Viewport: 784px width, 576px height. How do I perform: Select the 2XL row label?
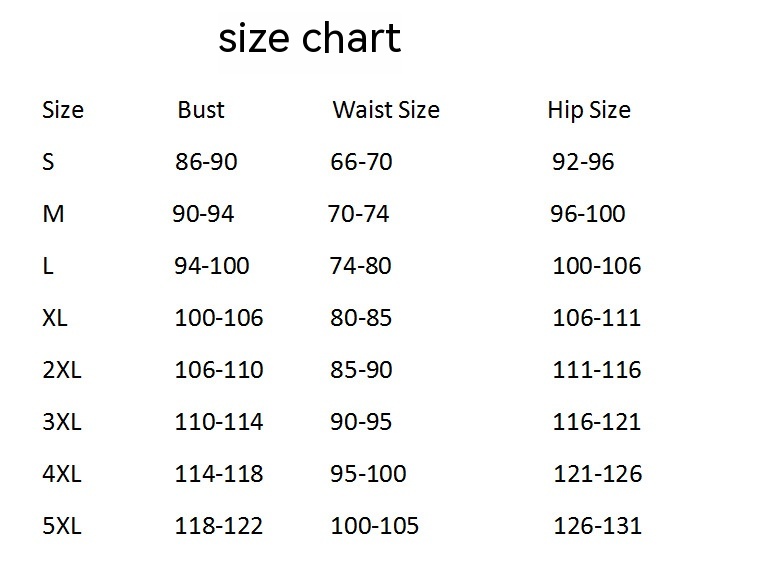62,370
